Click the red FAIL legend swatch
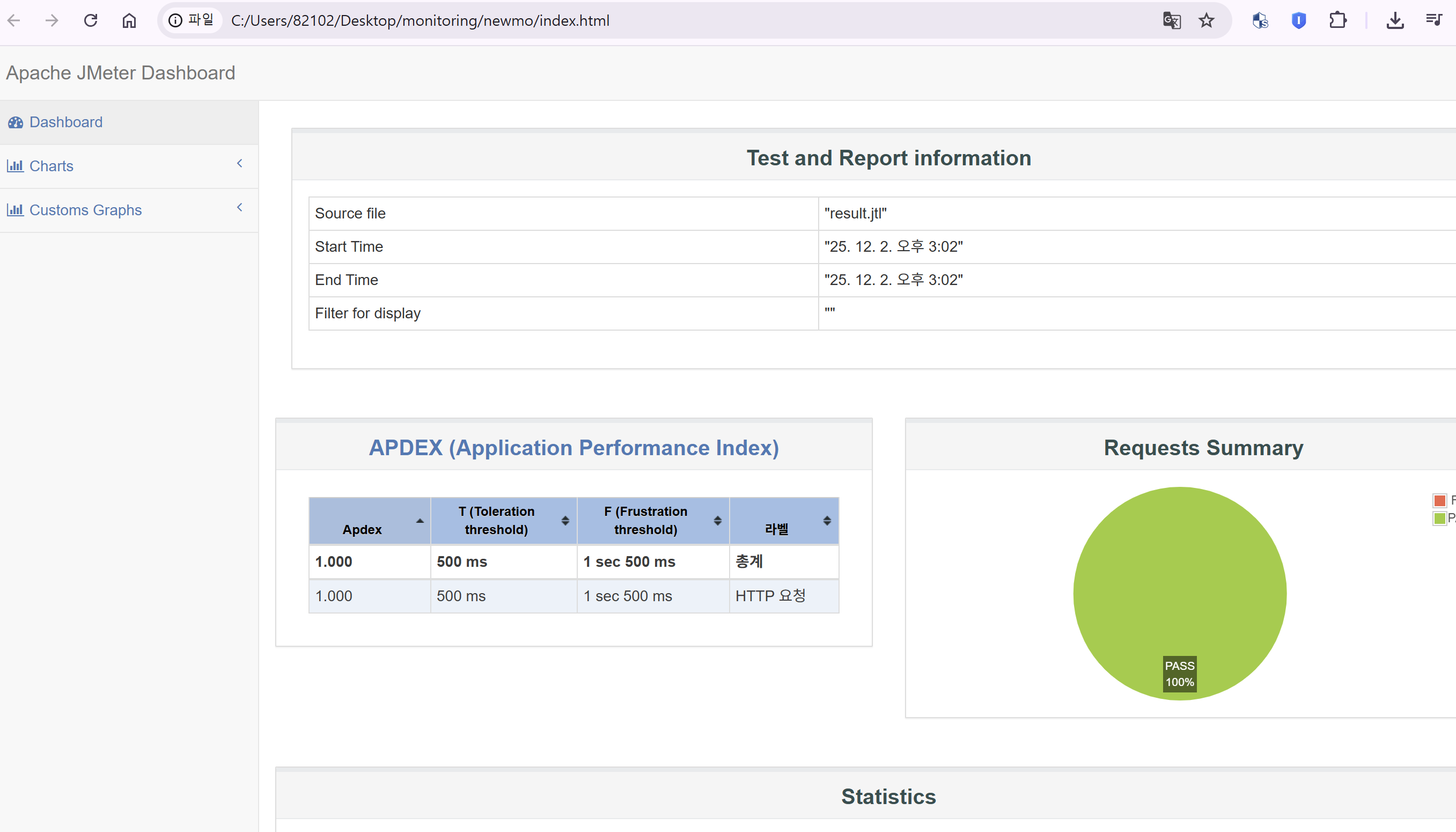Screen dimensions: 1456x832 click(x=1439, y=501)
